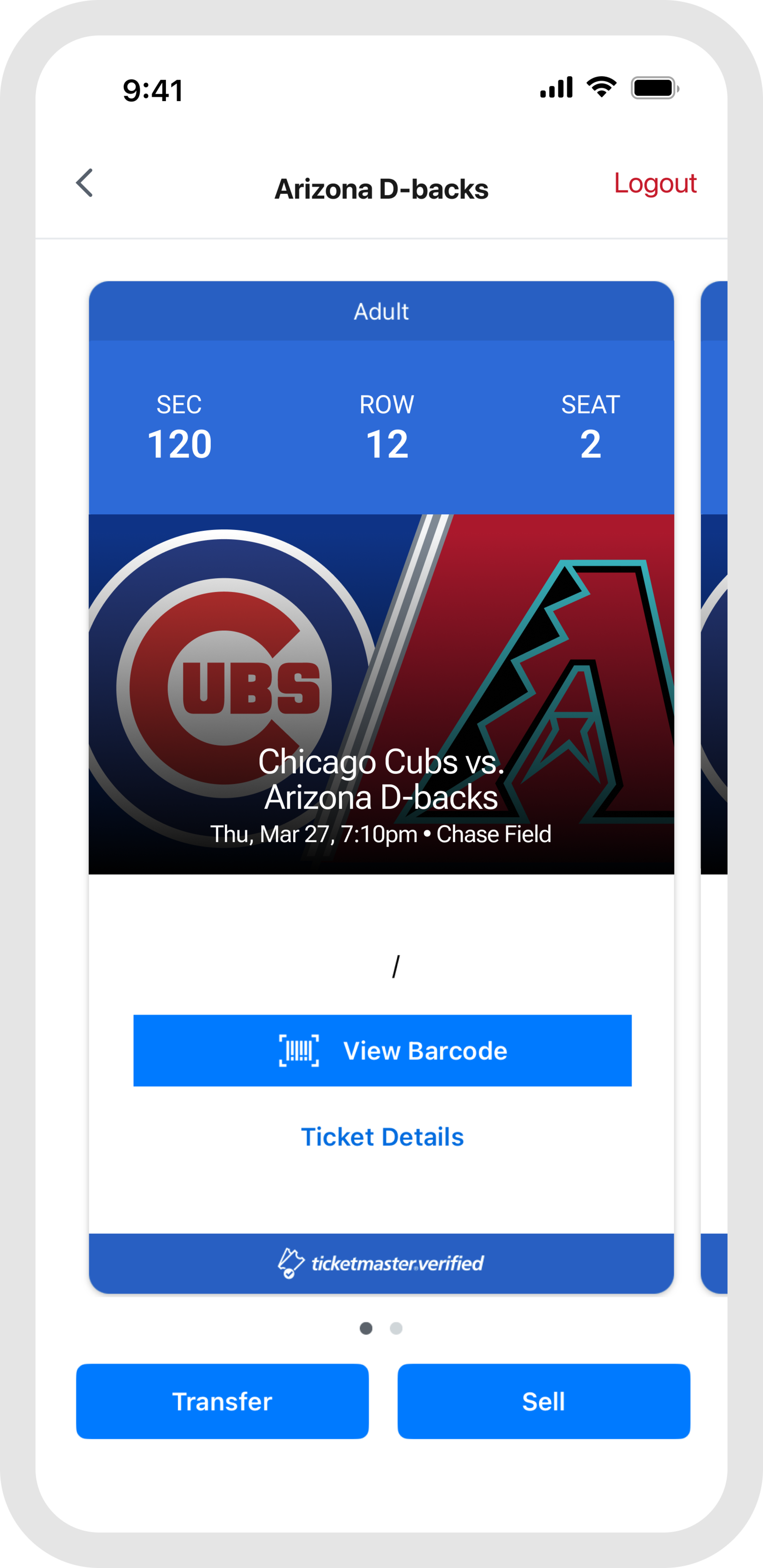Select the first page indicator dot
The width and height of the screenshot is (763, 1568).
point(366,1328)
